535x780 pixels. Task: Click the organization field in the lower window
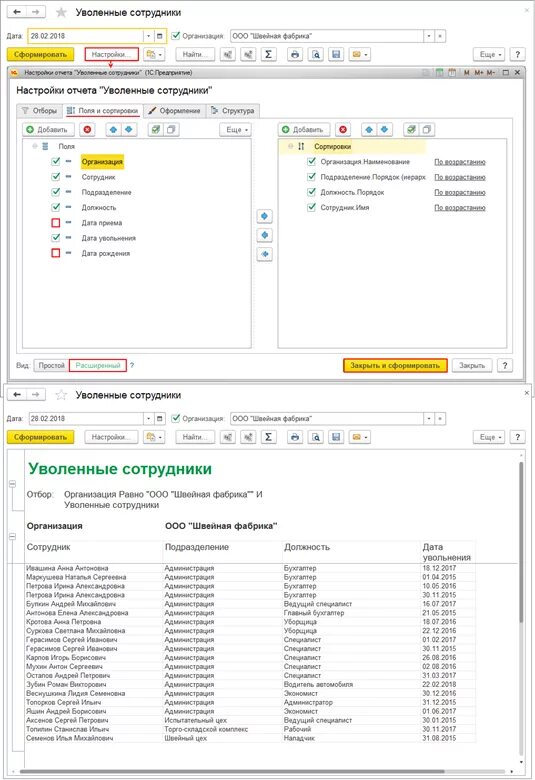[x=327, y=418]
